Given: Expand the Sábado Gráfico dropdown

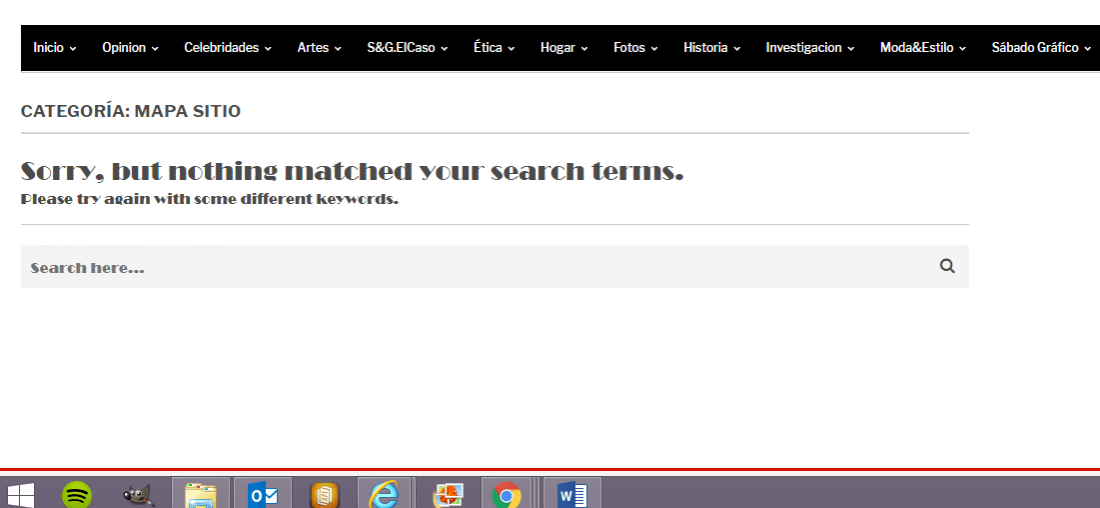Looking at the screenshot, I should [1042, 48].
